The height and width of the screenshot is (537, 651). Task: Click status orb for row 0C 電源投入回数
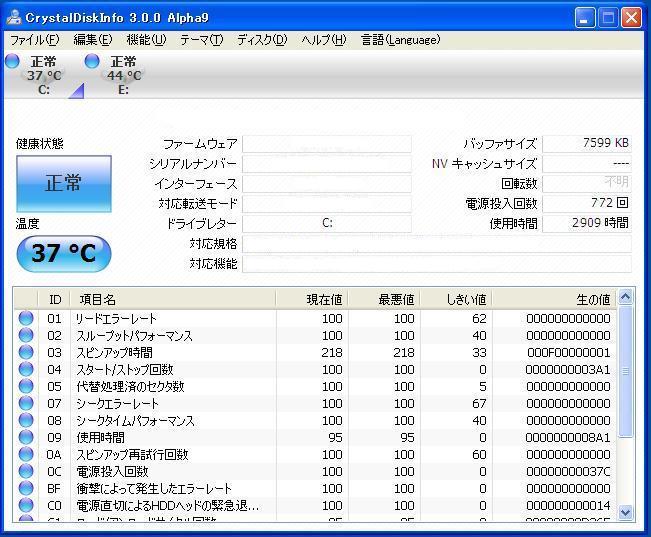tap(26, 471)
